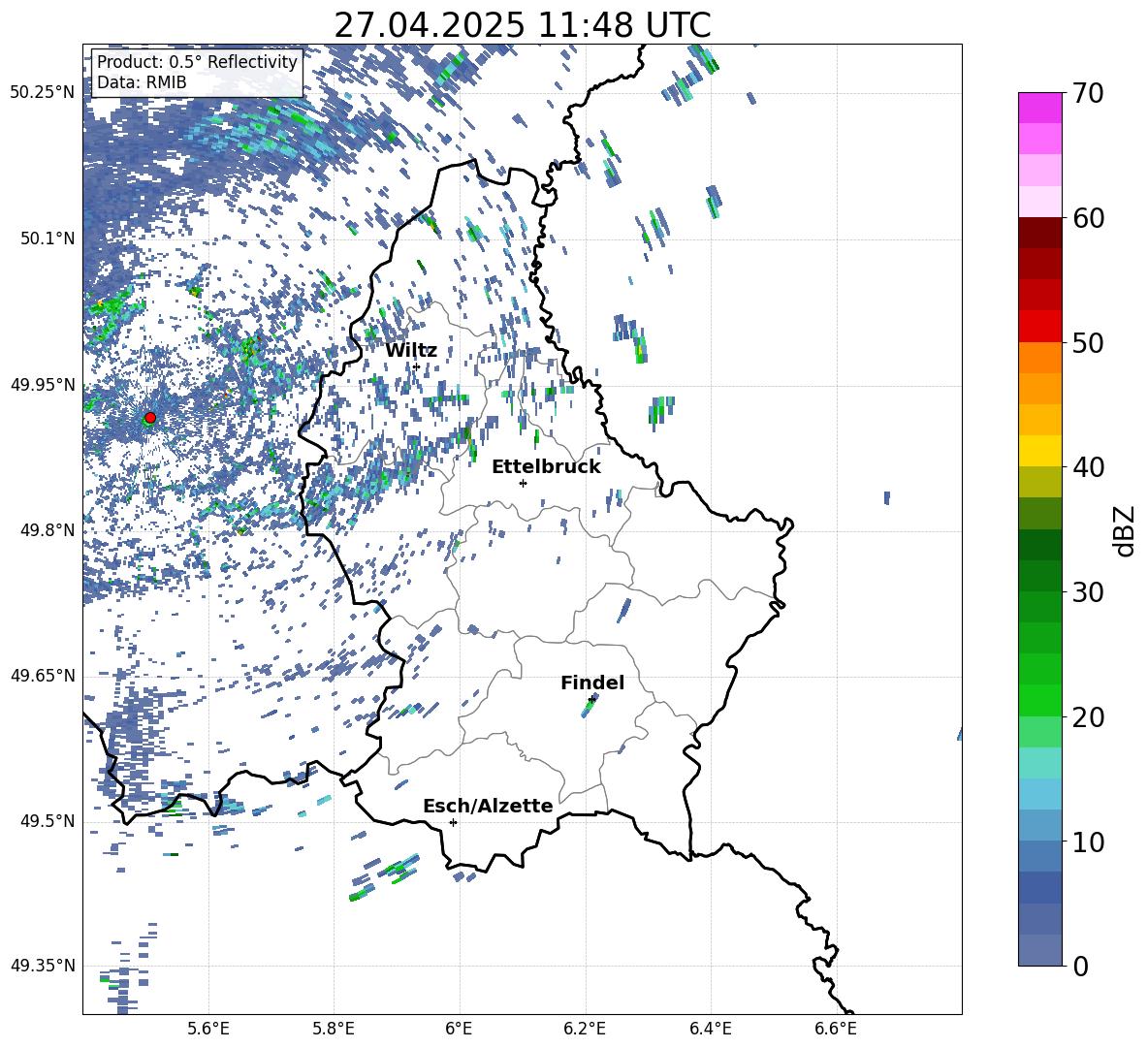Click the dBZ colorbar label

(1125, 530)
